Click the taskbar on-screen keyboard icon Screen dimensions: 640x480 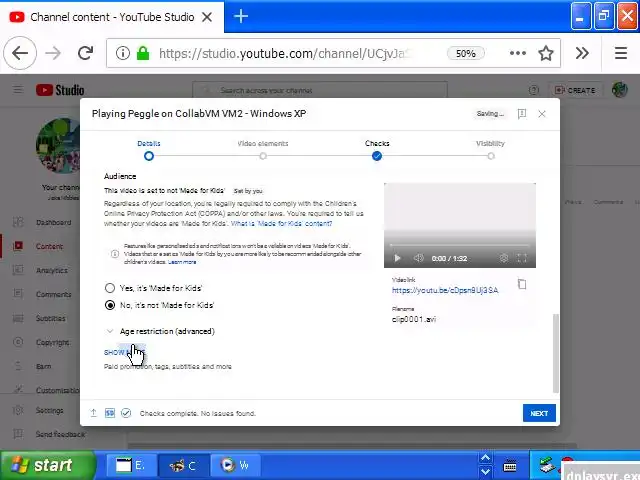[510, 465]
